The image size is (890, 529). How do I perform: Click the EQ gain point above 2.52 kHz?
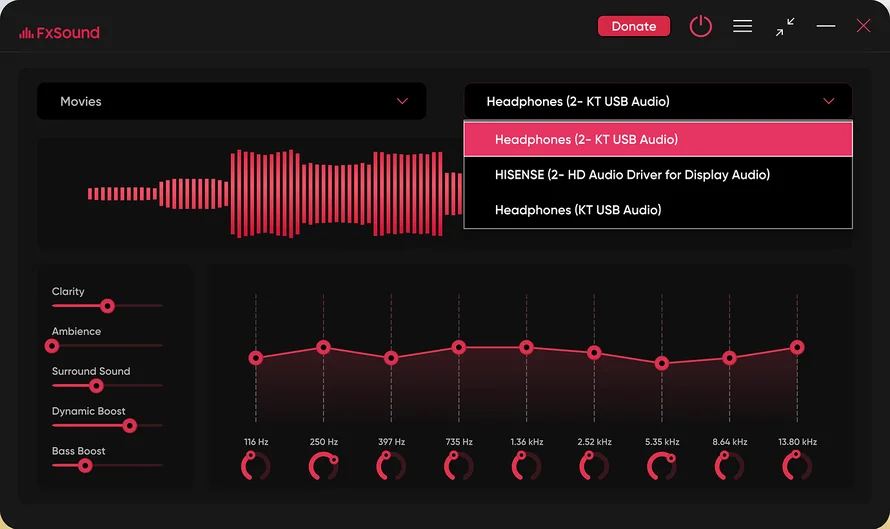(594, 353)
